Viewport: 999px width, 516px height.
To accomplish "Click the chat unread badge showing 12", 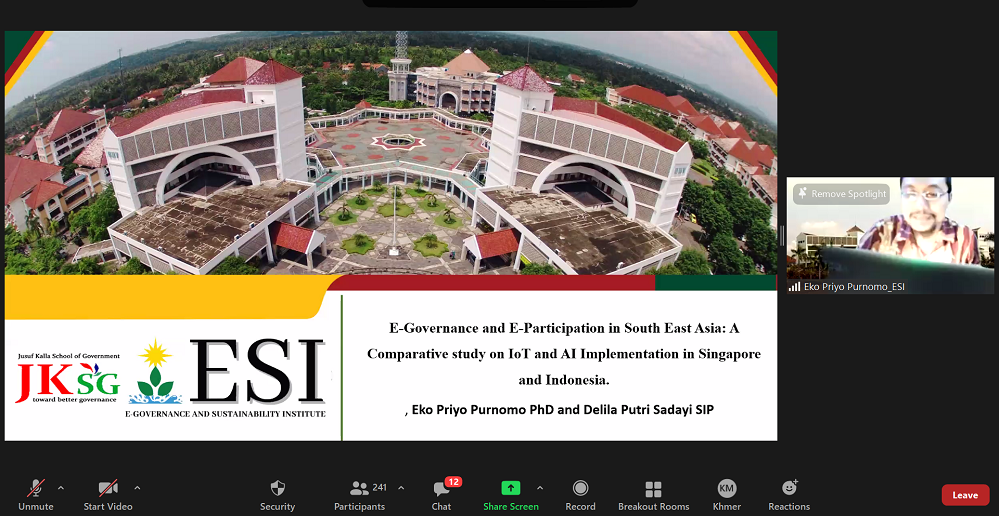I will [453, 482].
